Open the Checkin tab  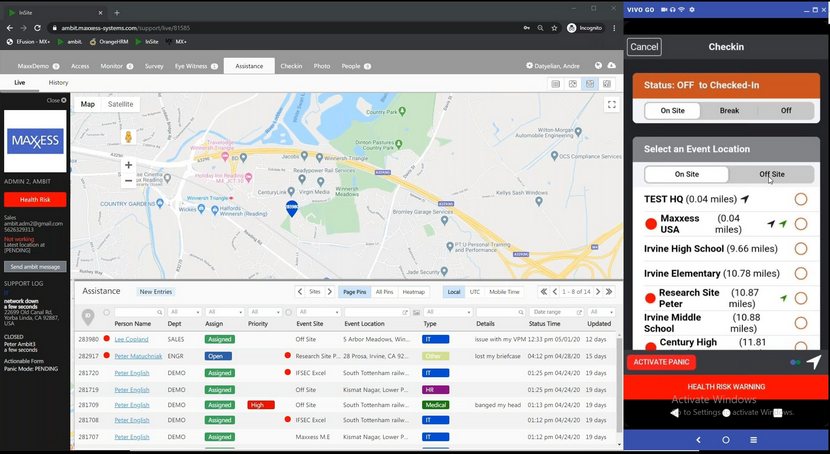coord(291,66)
